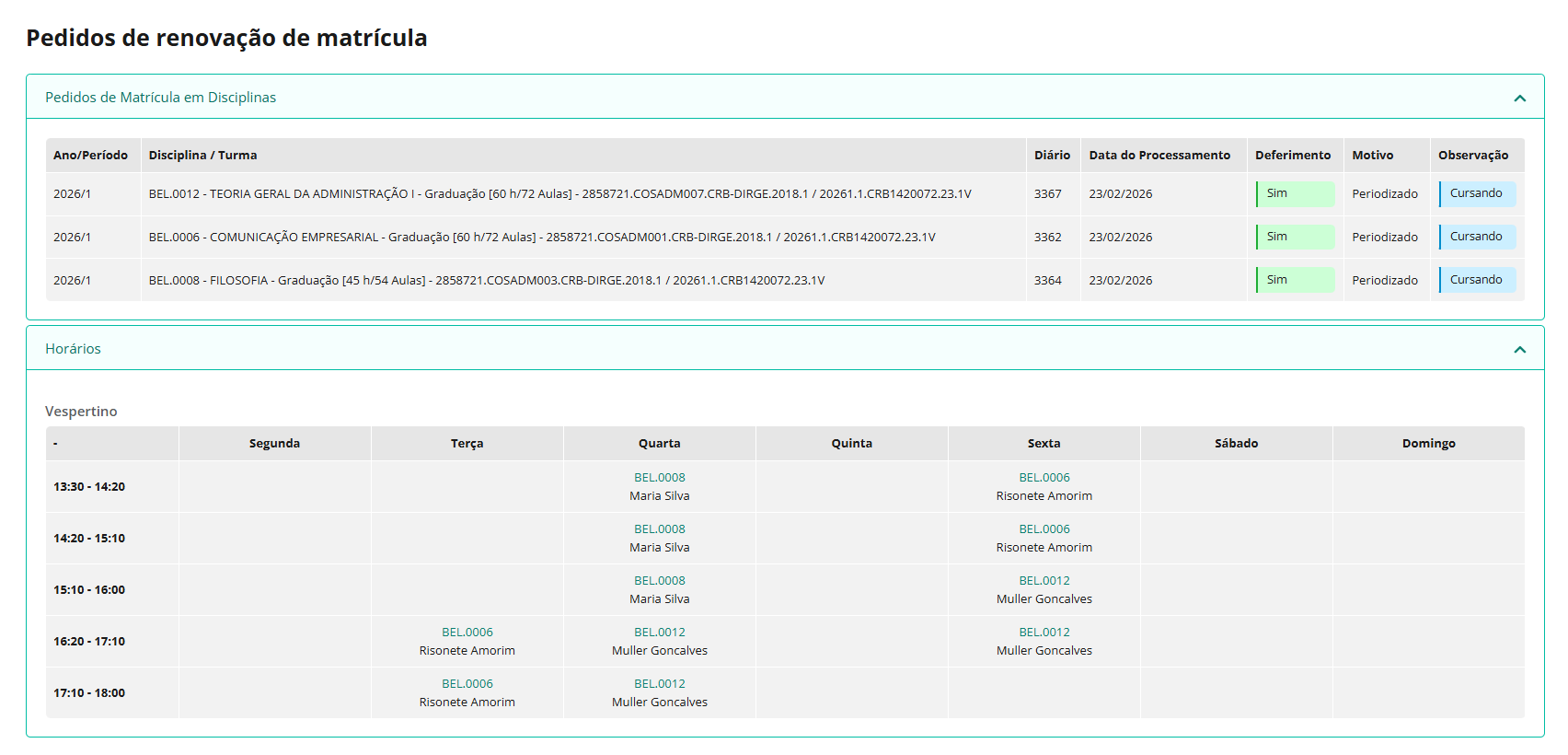Open BEL.0006 link in Terça 17:10 slot

point(467,683)
